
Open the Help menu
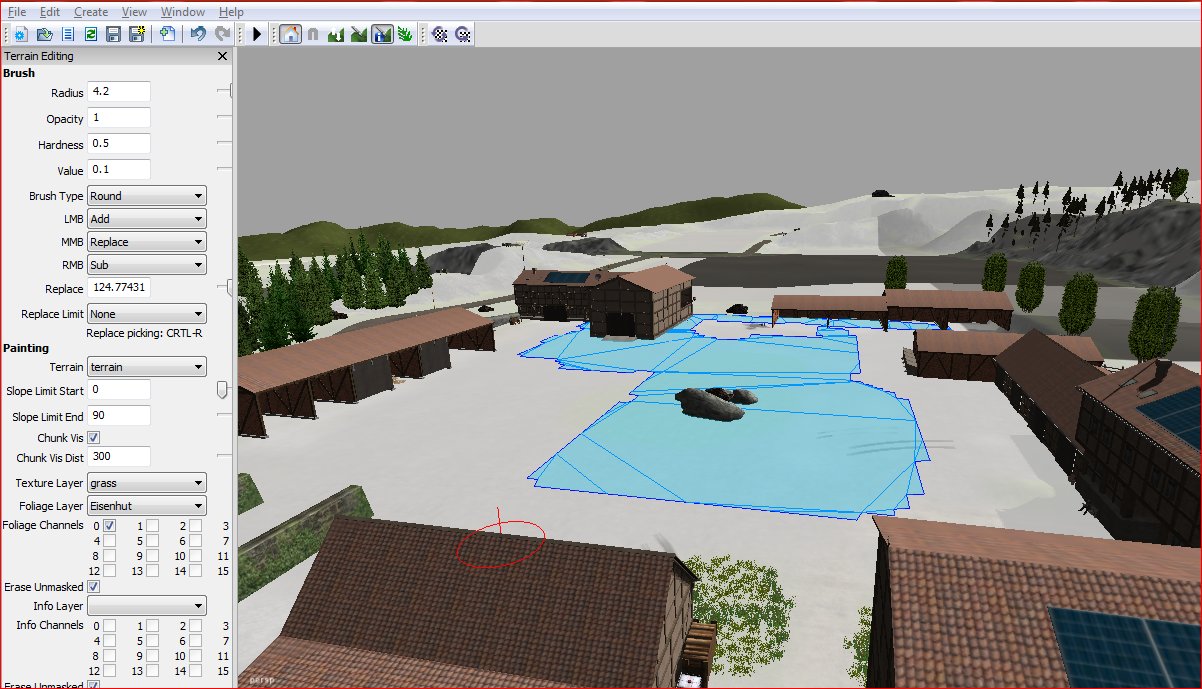[231, 12]
